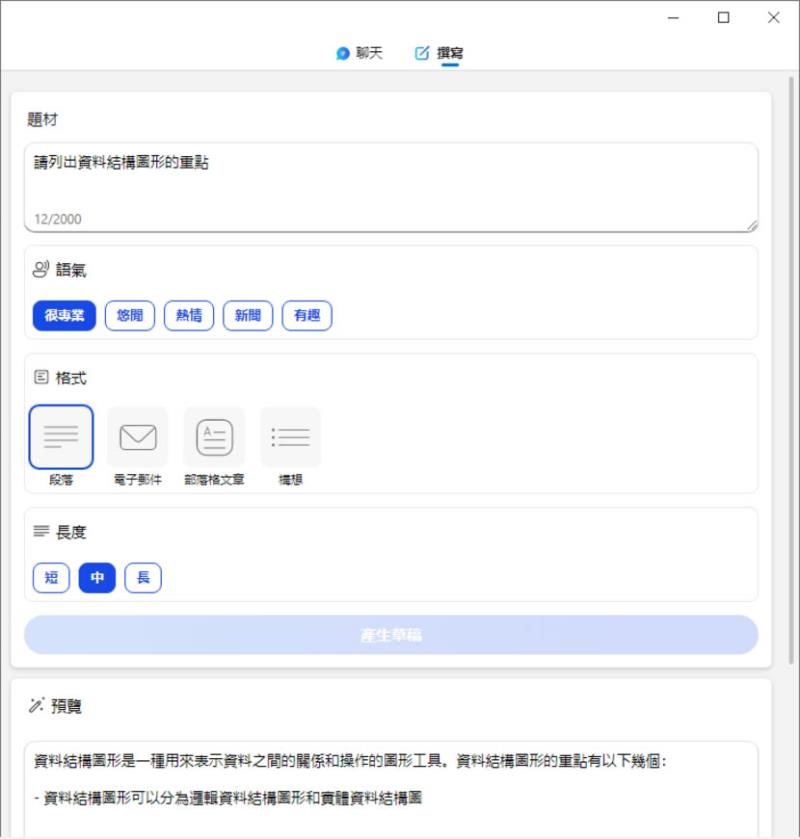Screen dimensions: 800x839
Task: Switch to the 聊天 chat tab
Action: (359, 53)
